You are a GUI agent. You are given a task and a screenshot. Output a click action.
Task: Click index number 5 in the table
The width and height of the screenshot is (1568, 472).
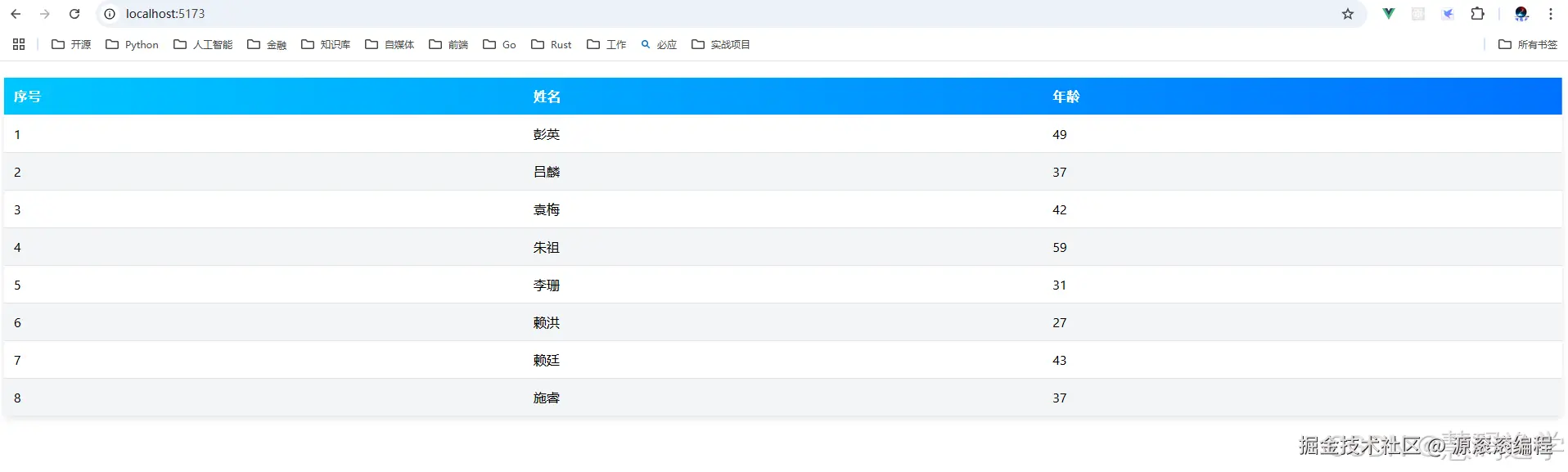17,285
